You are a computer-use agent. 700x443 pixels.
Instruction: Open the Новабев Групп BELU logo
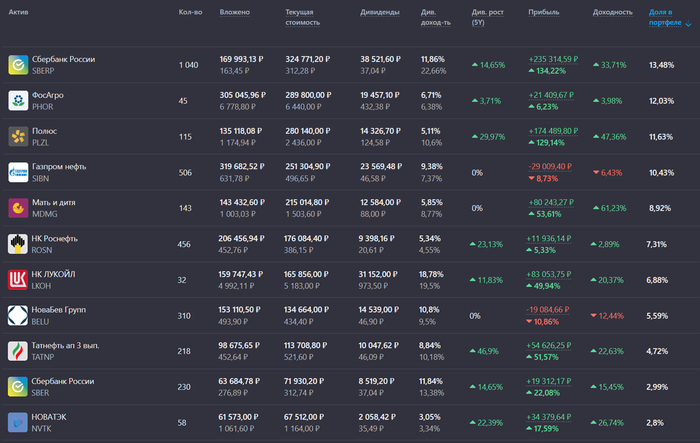pos(18,315)
